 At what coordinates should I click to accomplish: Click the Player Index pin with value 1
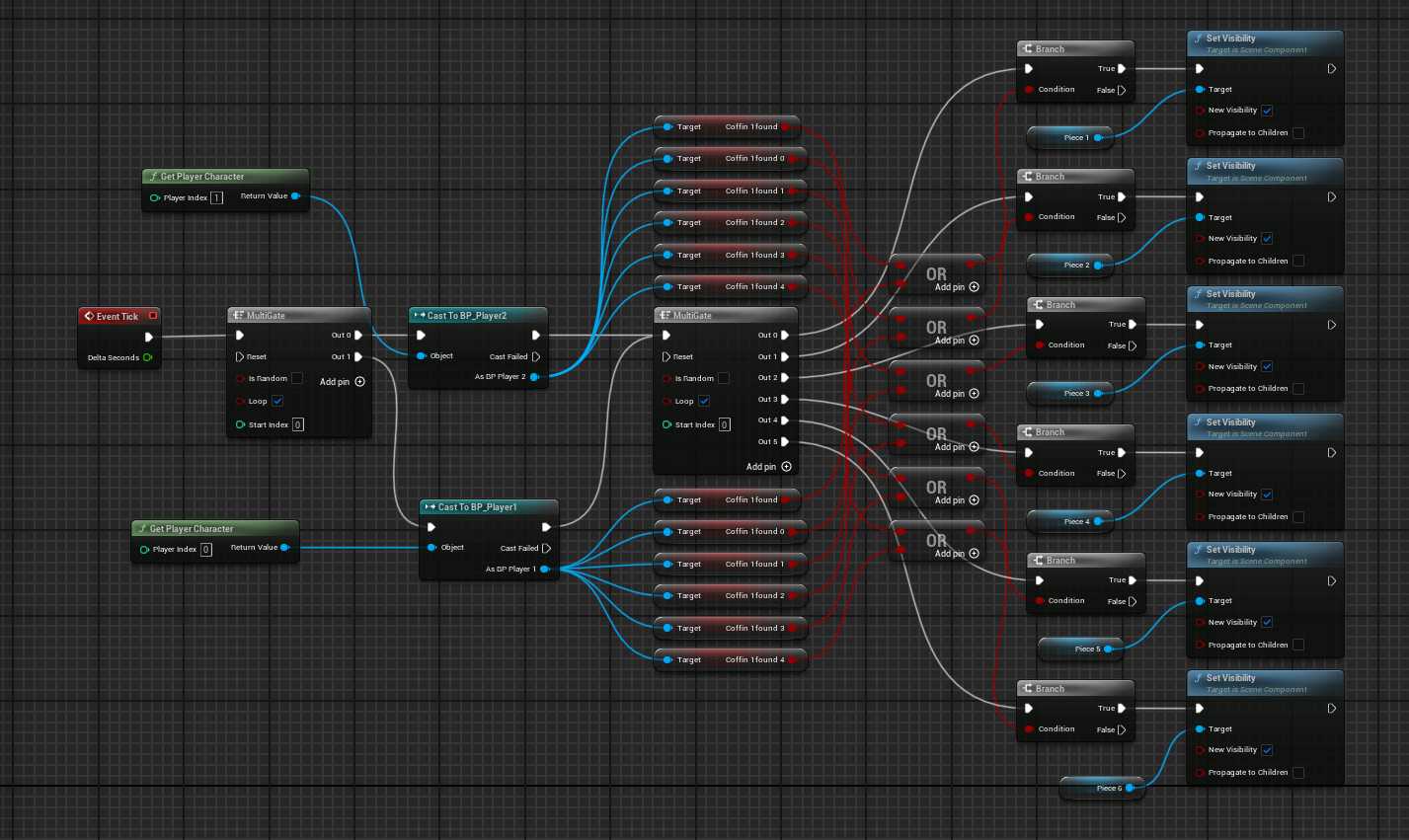pyautogui.click(x=155, y=197)
